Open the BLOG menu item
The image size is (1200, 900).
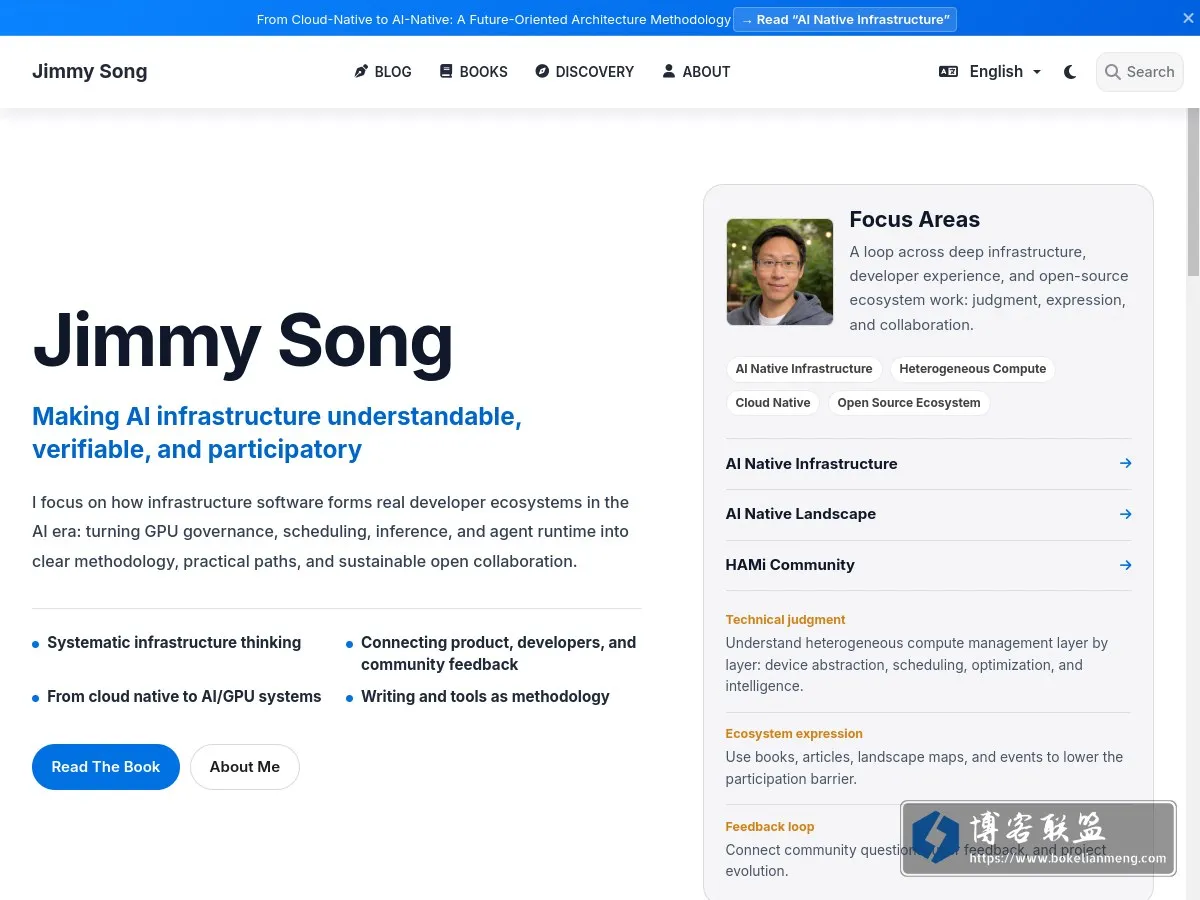click(383, 72)
